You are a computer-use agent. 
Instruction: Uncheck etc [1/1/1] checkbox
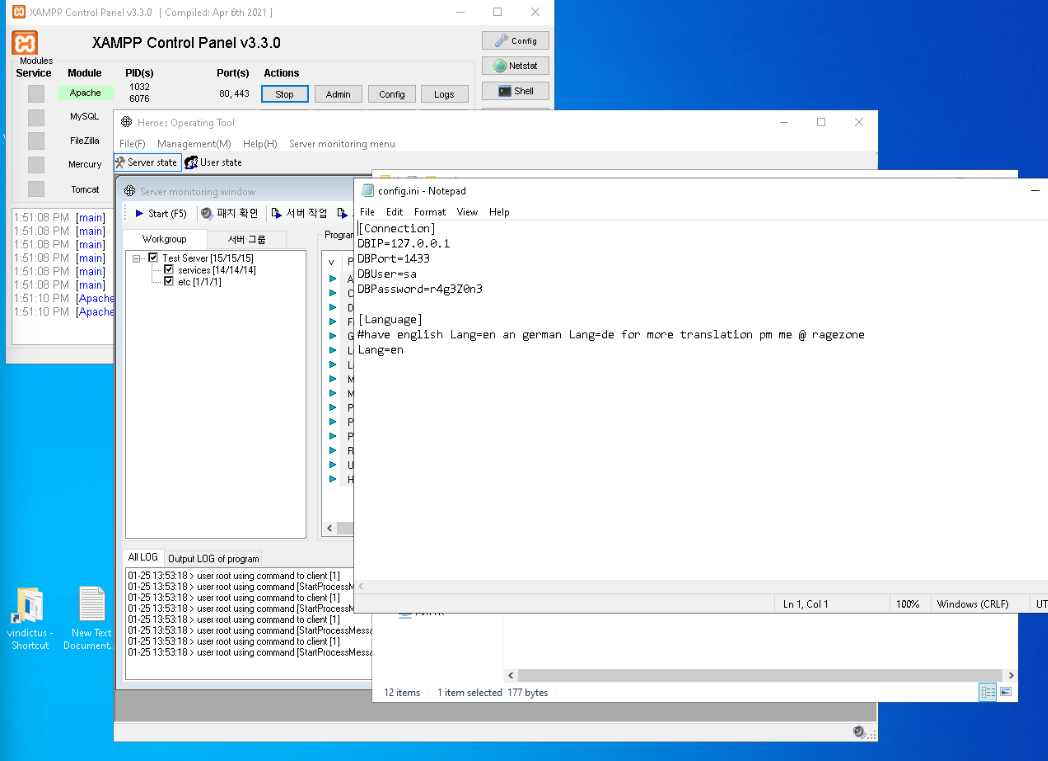point(168,281)
